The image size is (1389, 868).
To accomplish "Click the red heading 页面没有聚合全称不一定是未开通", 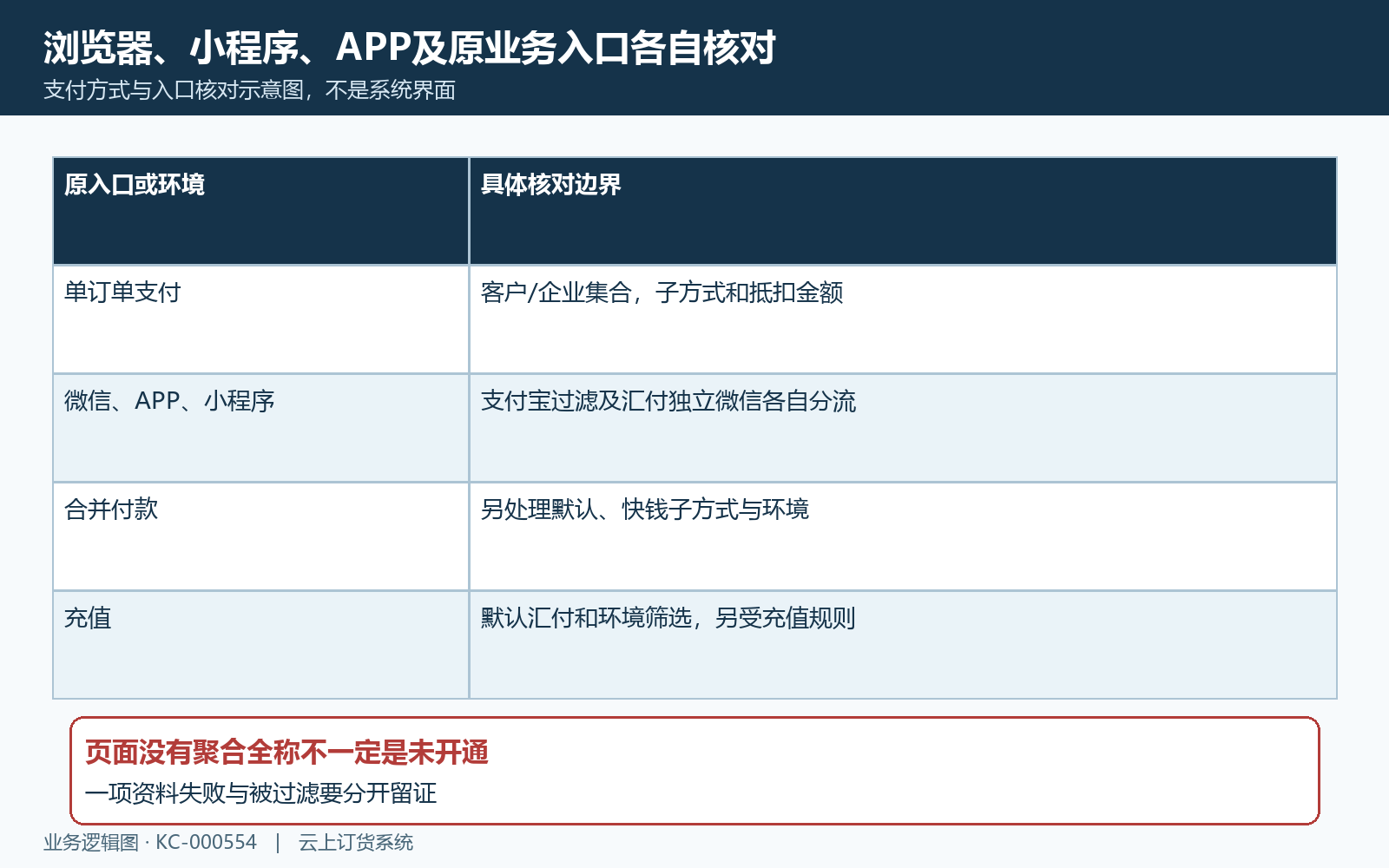I will [286, 753].
